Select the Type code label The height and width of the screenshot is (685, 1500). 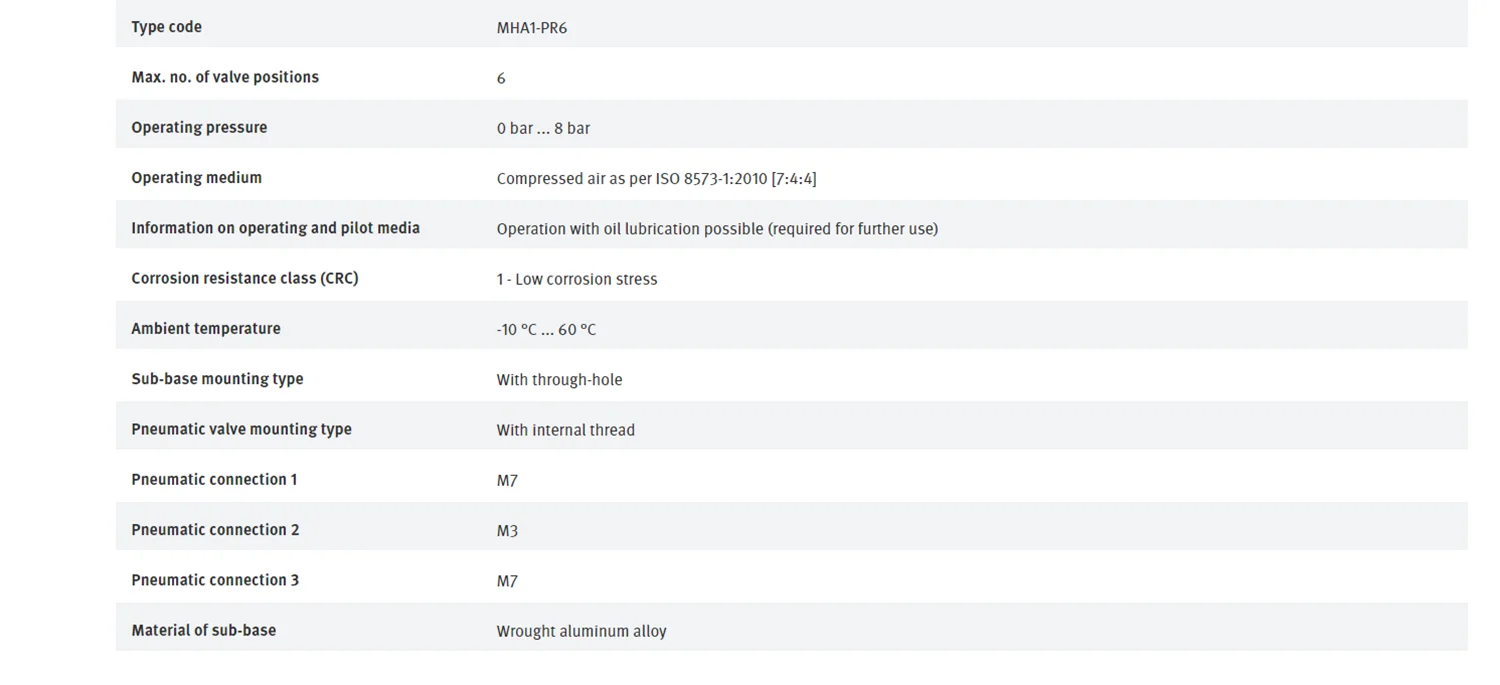pos(166,27)
